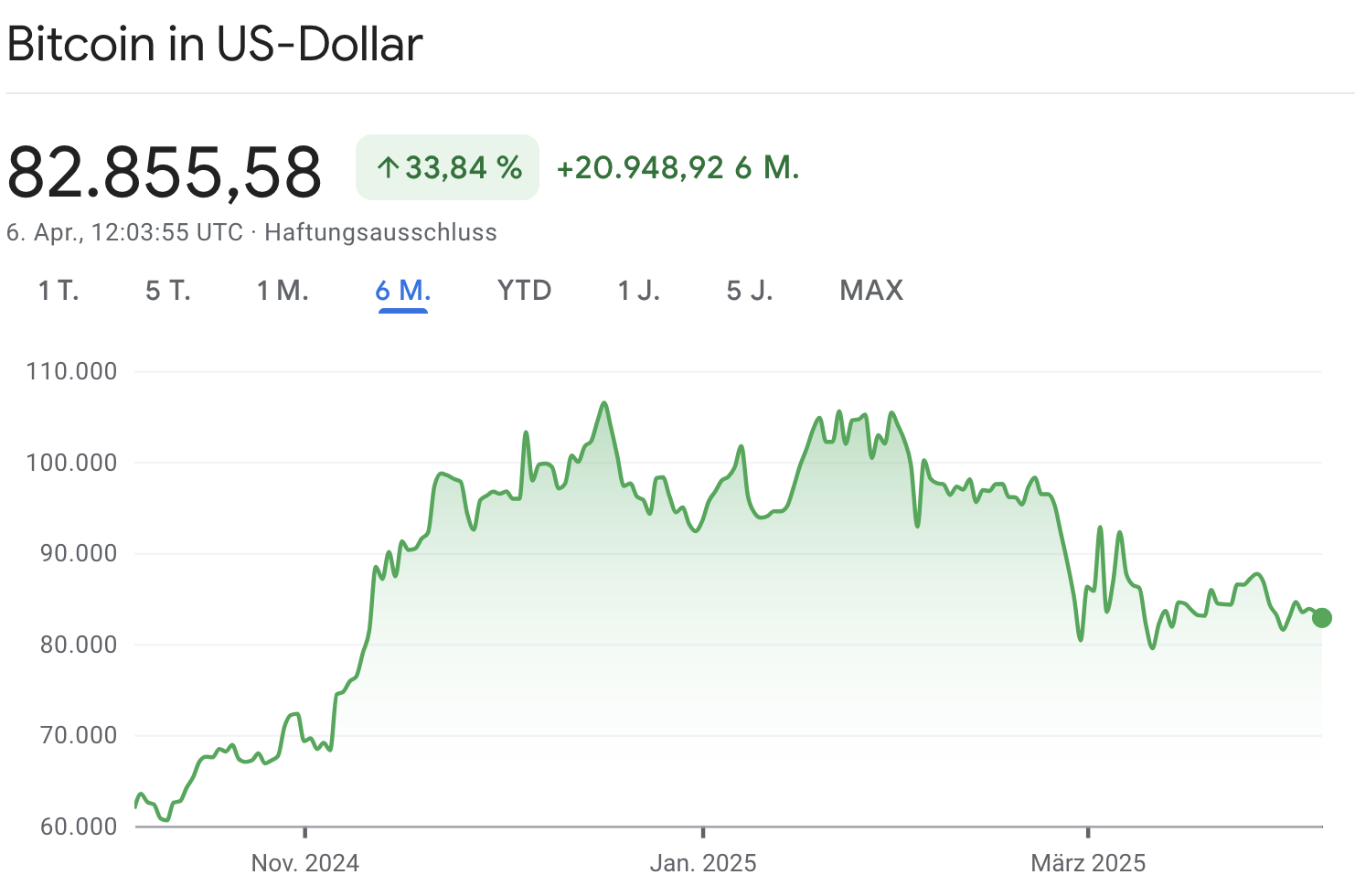Click the März 2025 axis marker
The width and height of the screenshot is (1355, 896).
click(x=1088, y=862)
